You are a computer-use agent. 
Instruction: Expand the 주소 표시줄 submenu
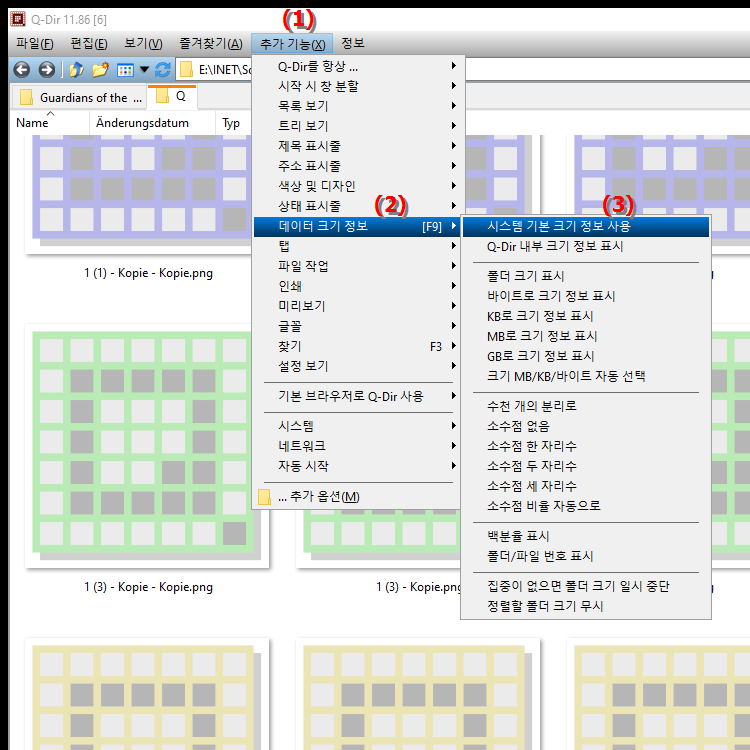pyautogui.click(x=357, y=166)
